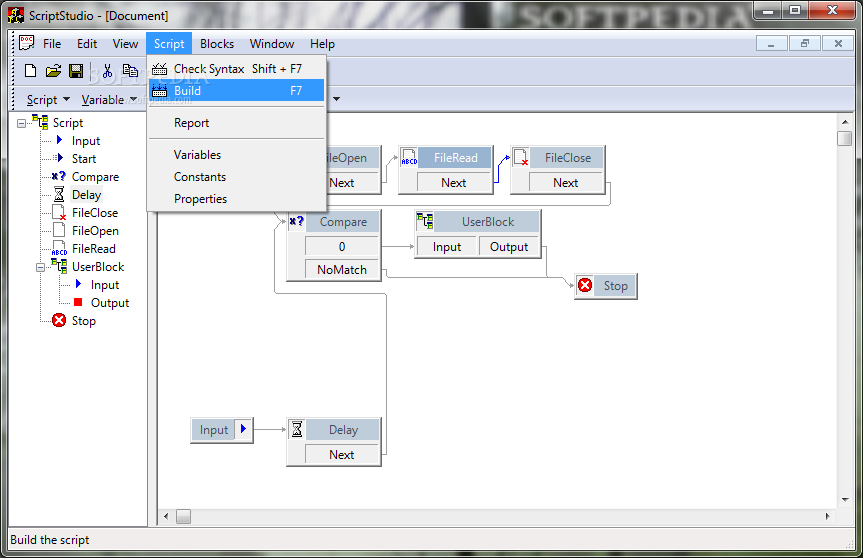Open the Window menu
The width and height of the screenshot is (863, 558).
tap(272, 43)
